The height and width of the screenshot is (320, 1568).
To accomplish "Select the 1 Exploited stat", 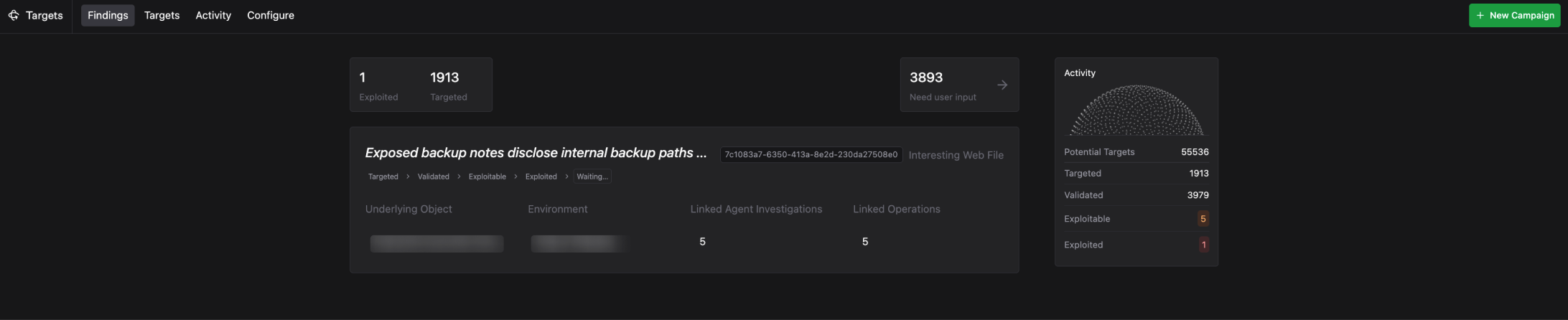I will (x=378, y=85).
